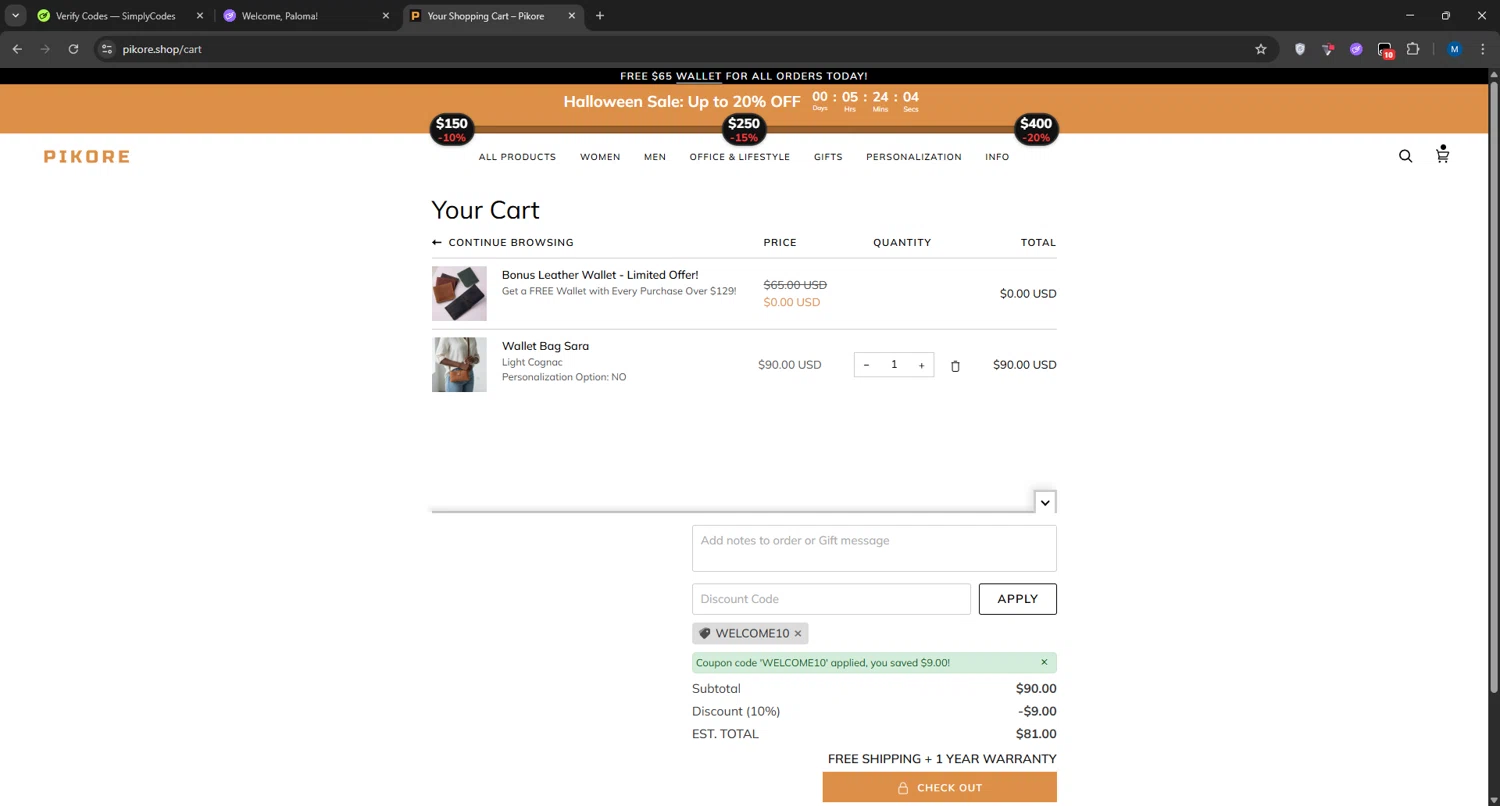The height and width of the screenshot is (806, 1500).
Task: Click the WALLET link in top banner
Action: coord(698,76)
